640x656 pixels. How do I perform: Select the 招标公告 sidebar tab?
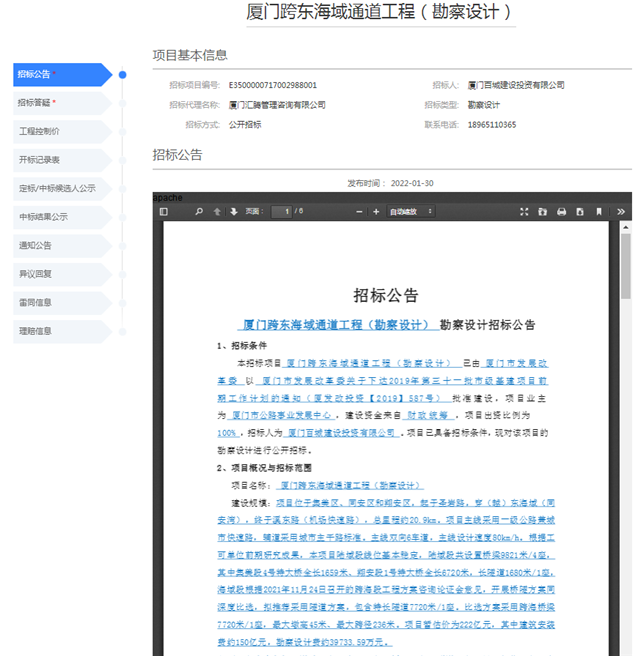coord(63,74)
